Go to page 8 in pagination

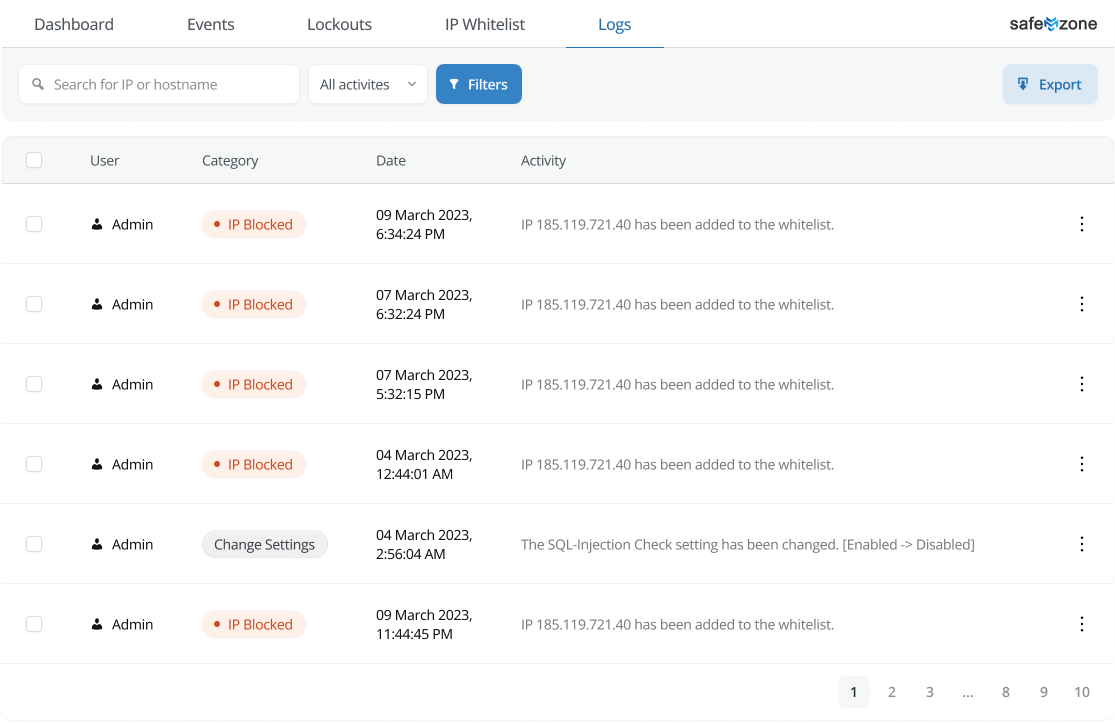coord(1005,692)
